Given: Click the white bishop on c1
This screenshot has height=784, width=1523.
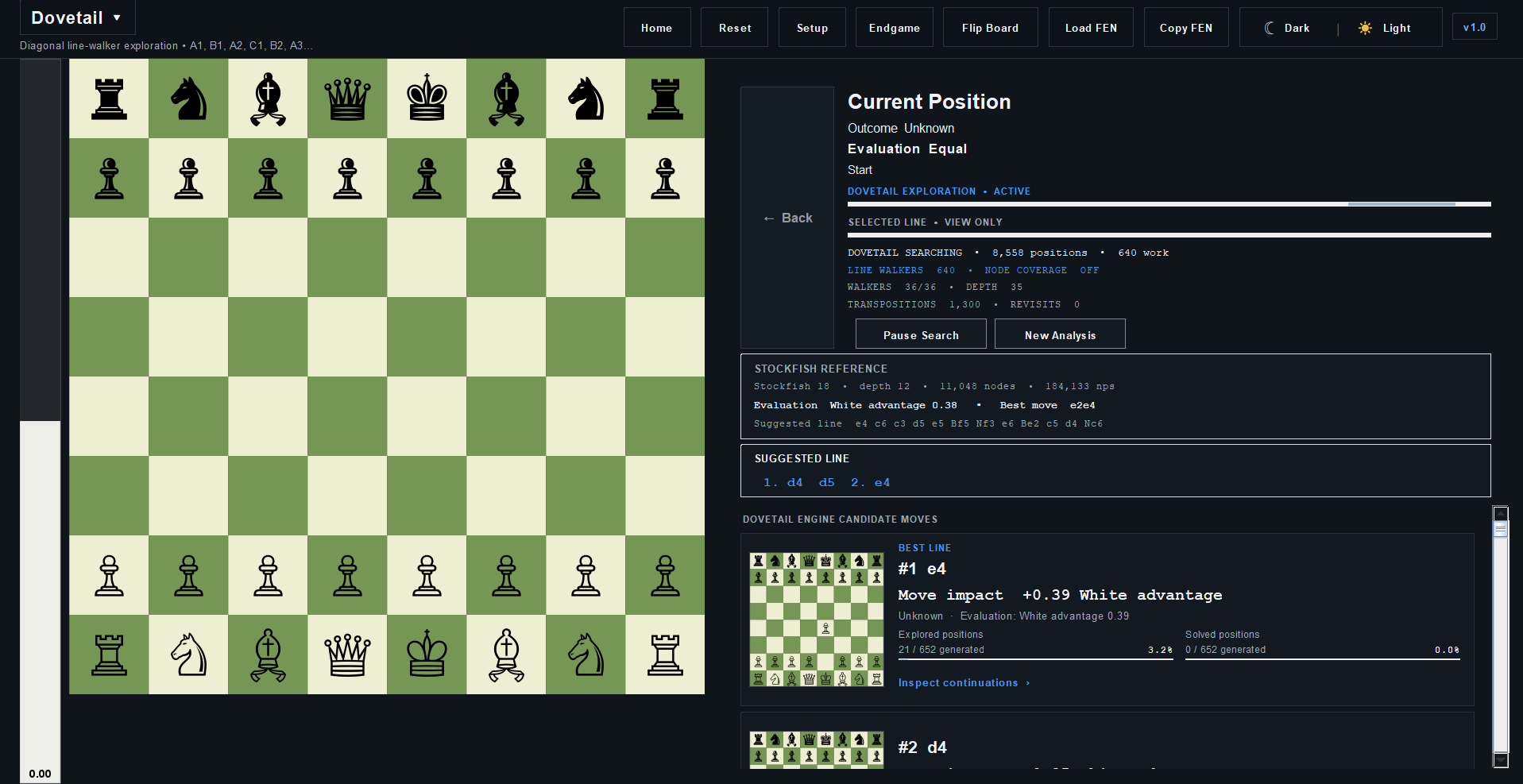Looking at the screenshot, I should point(268,655).
